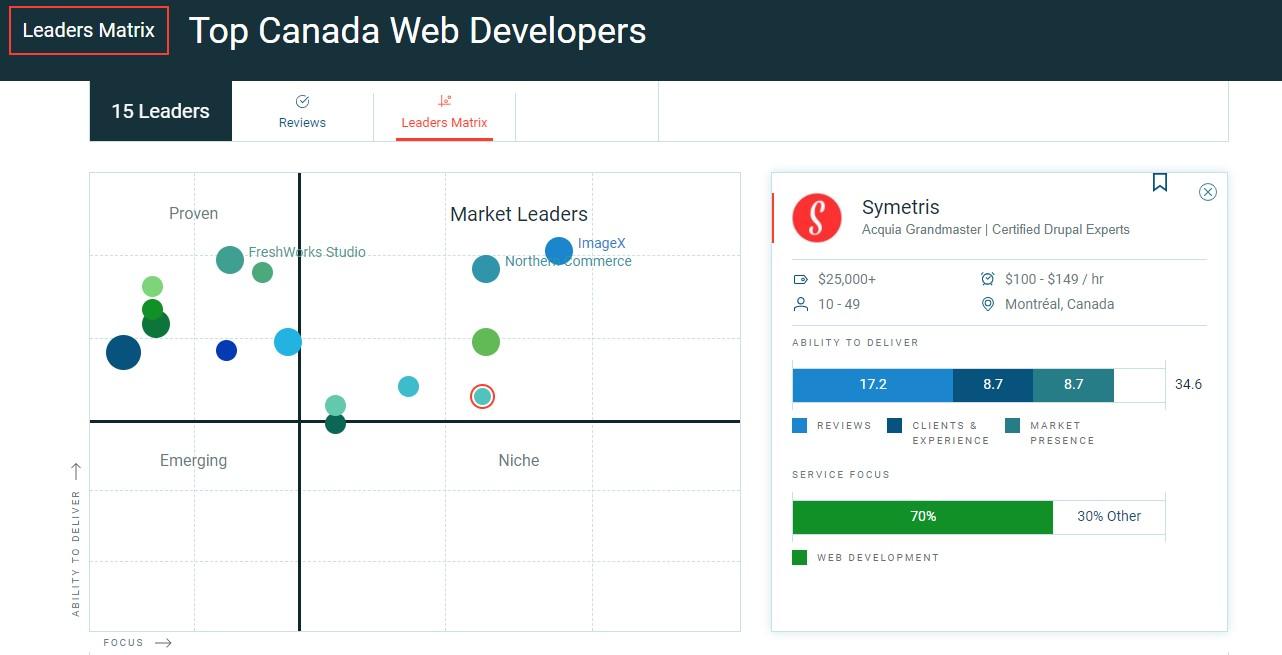Click the Reviews tab checkmark icon
Viewport: 1282px width, 655px height.
(x=303, y=101)
